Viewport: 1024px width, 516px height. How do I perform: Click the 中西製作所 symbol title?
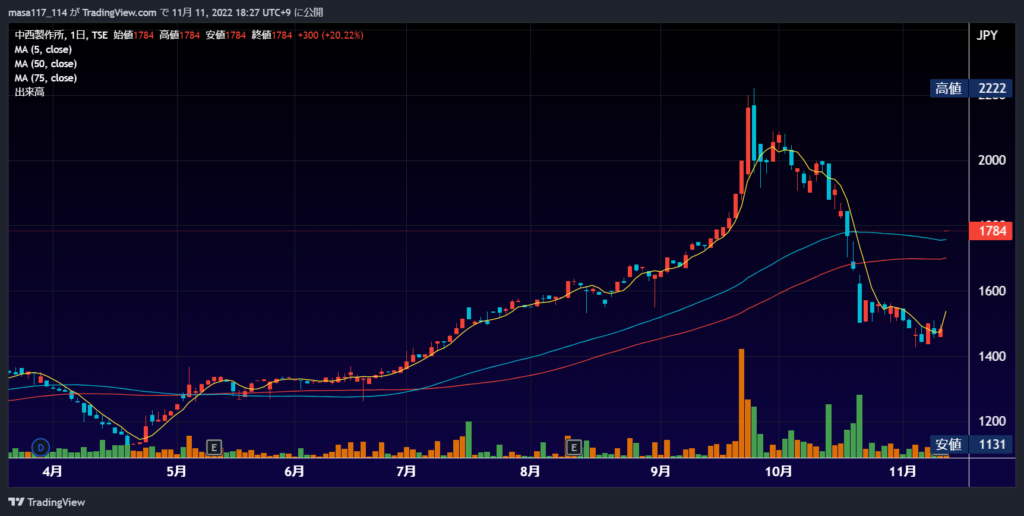(39, 35)
